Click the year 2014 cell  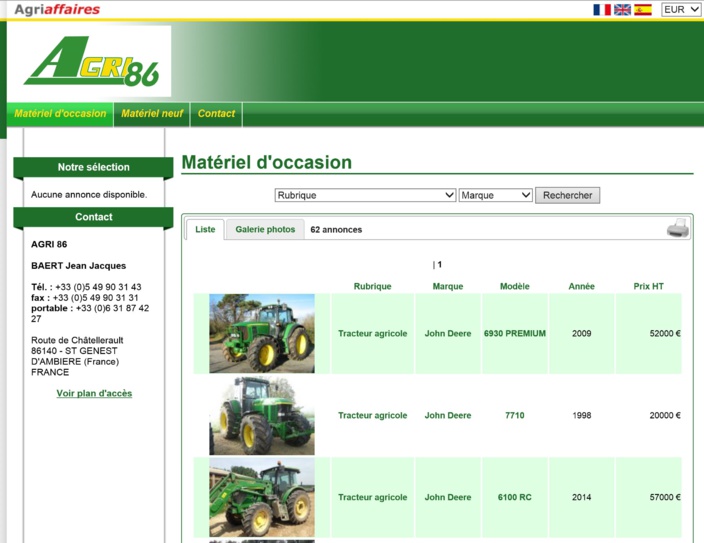point(581,497)
